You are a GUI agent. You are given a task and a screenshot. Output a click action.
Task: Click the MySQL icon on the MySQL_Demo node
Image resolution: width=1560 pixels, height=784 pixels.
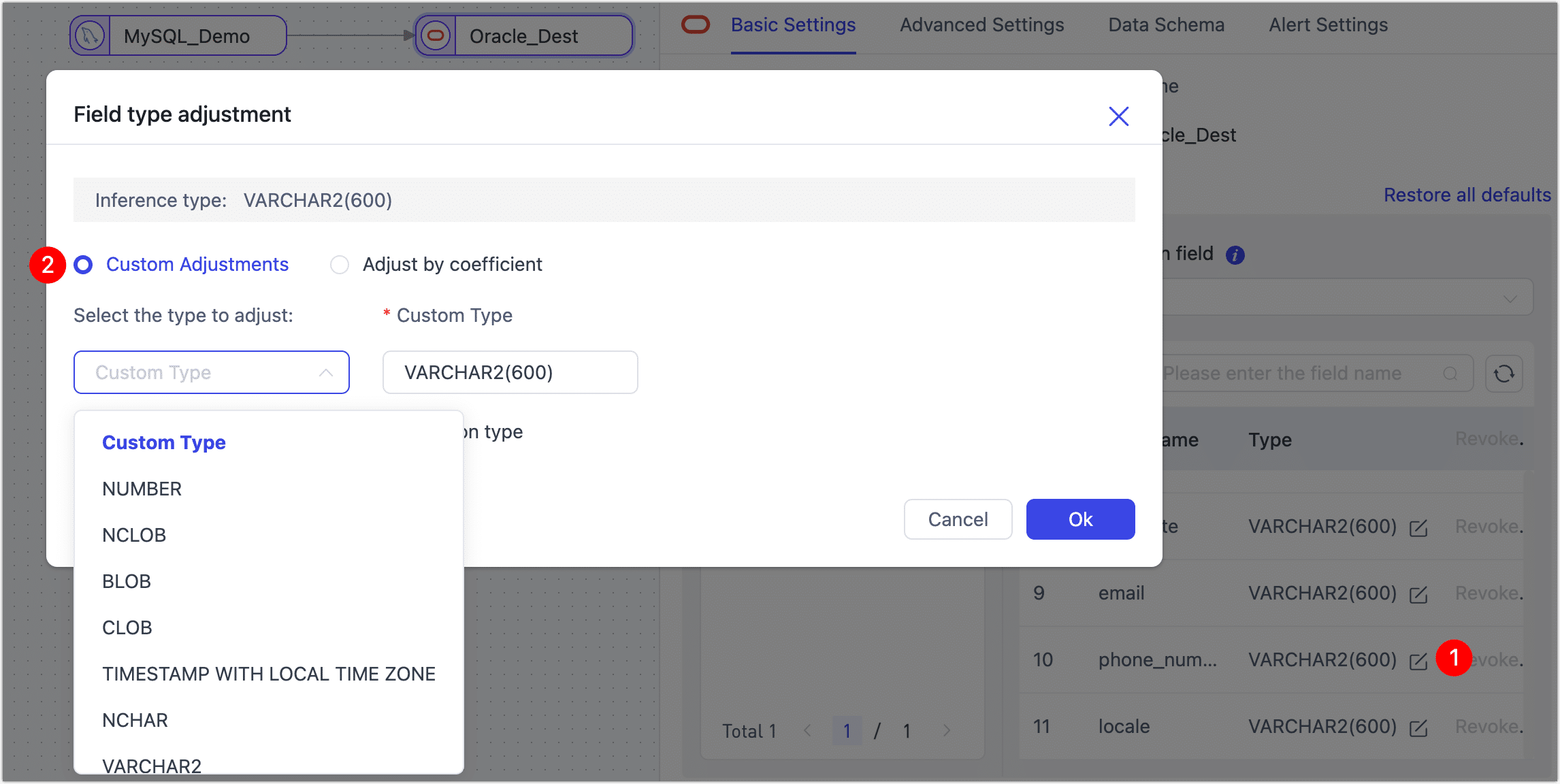coord(91,35)
